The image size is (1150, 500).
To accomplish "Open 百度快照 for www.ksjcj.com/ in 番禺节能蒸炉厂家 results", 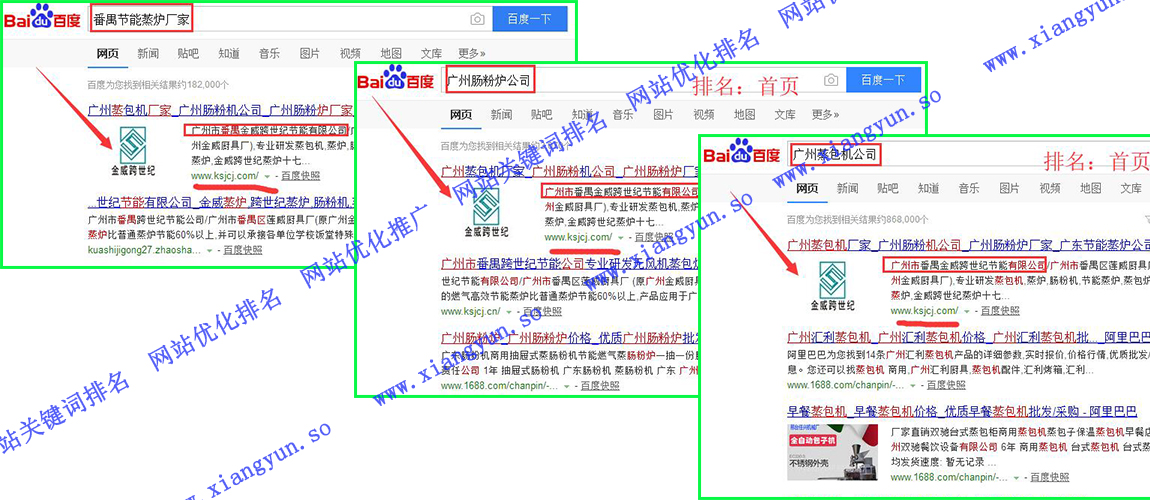I will point(301,176).
